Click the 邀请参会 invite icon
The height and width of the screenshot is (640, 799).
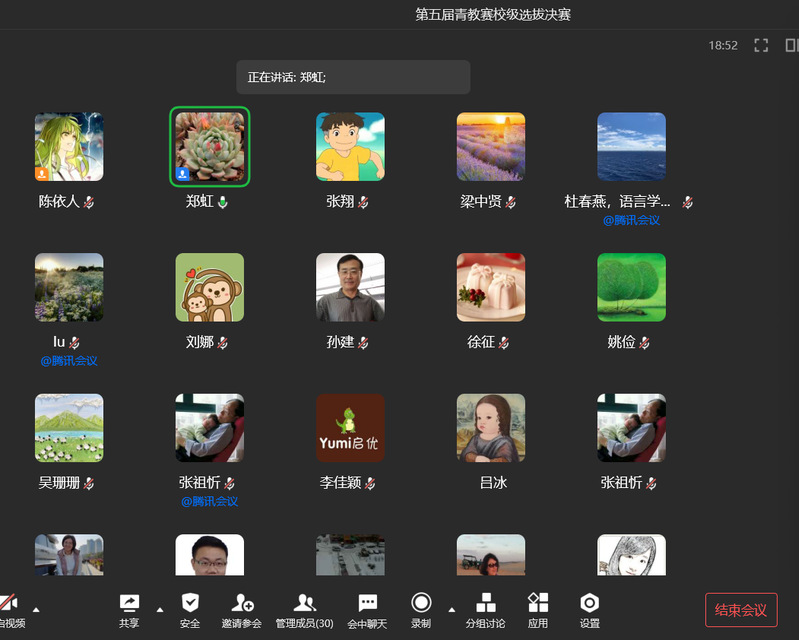pos(241,610)
